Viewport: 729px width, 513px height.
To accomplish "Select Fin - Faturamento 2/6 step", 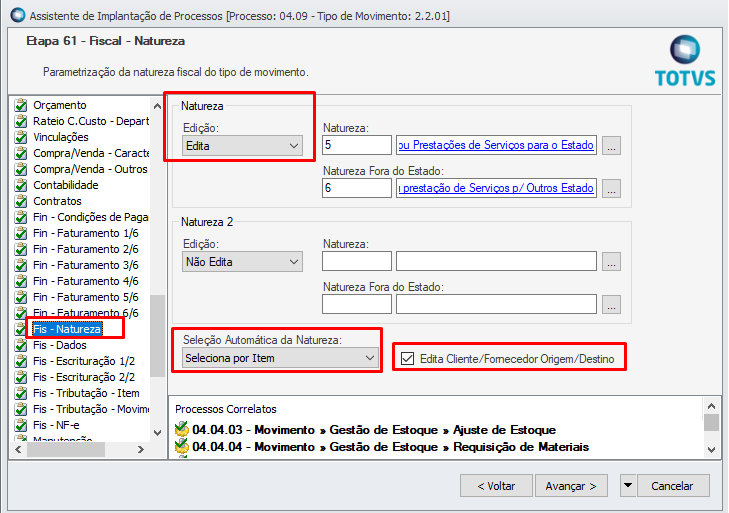I will click(86, 249).
